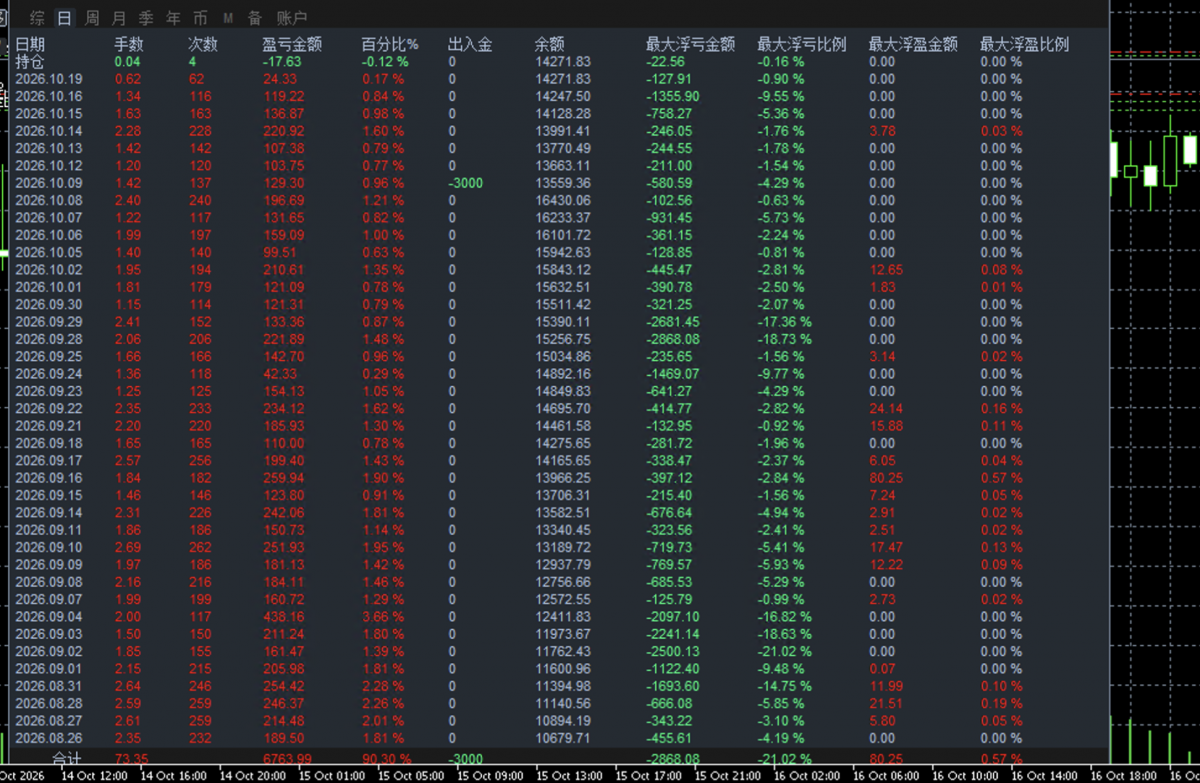
Task: Click the 日期 column header
Action: click(30, 44)
